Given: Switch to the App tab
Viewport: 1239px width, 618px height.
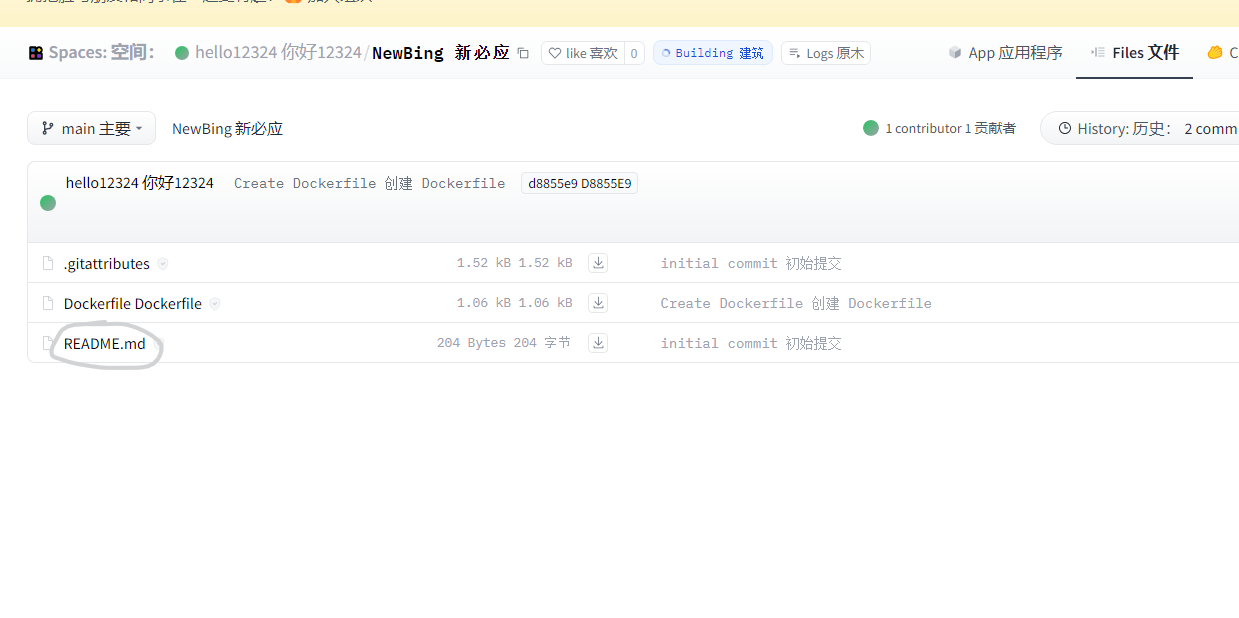Looking at the screenshot, I should tap(1005, 53).
